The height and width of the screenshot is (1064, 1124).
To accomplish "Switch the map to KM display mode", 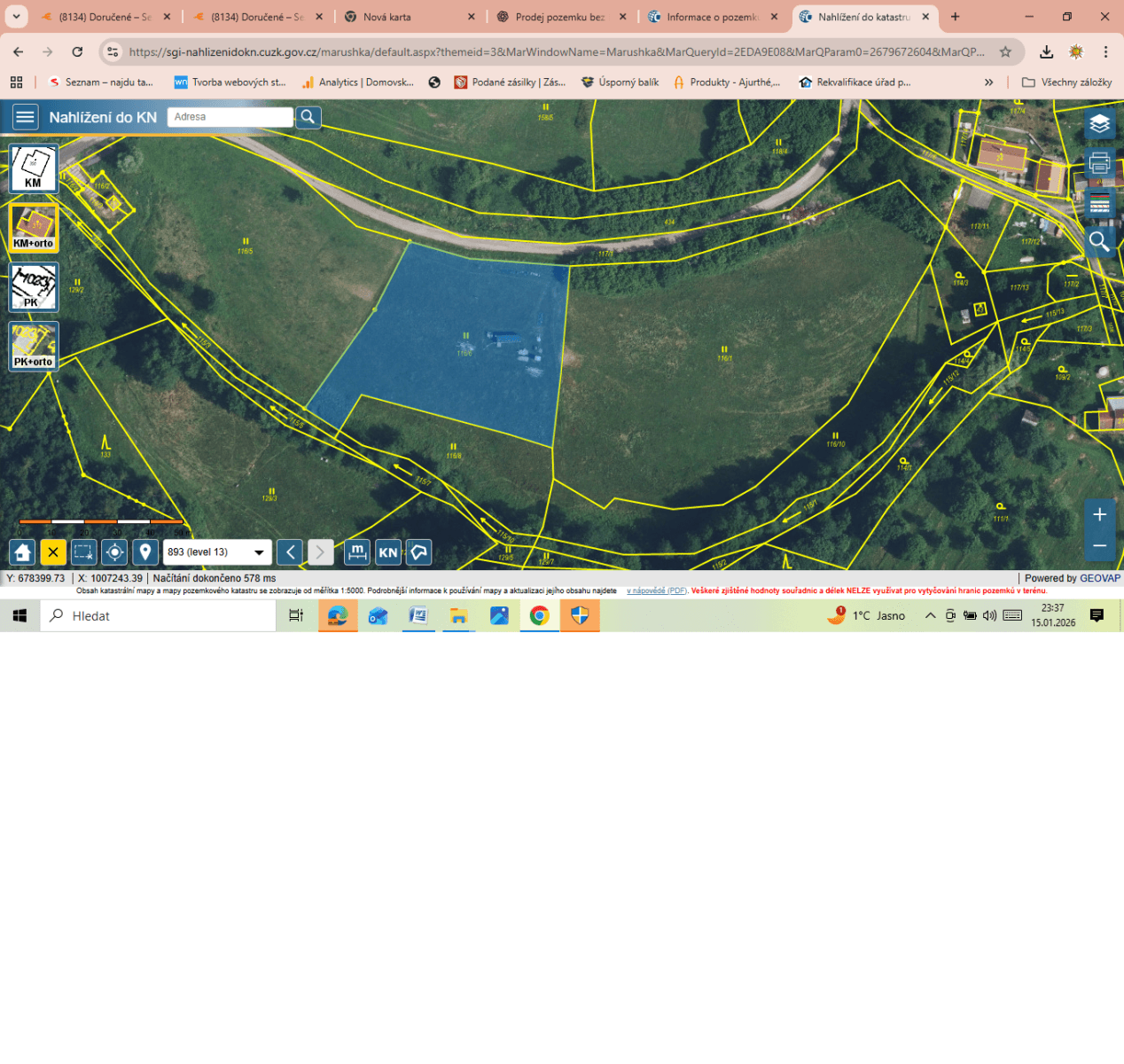I will pos(33,168).
